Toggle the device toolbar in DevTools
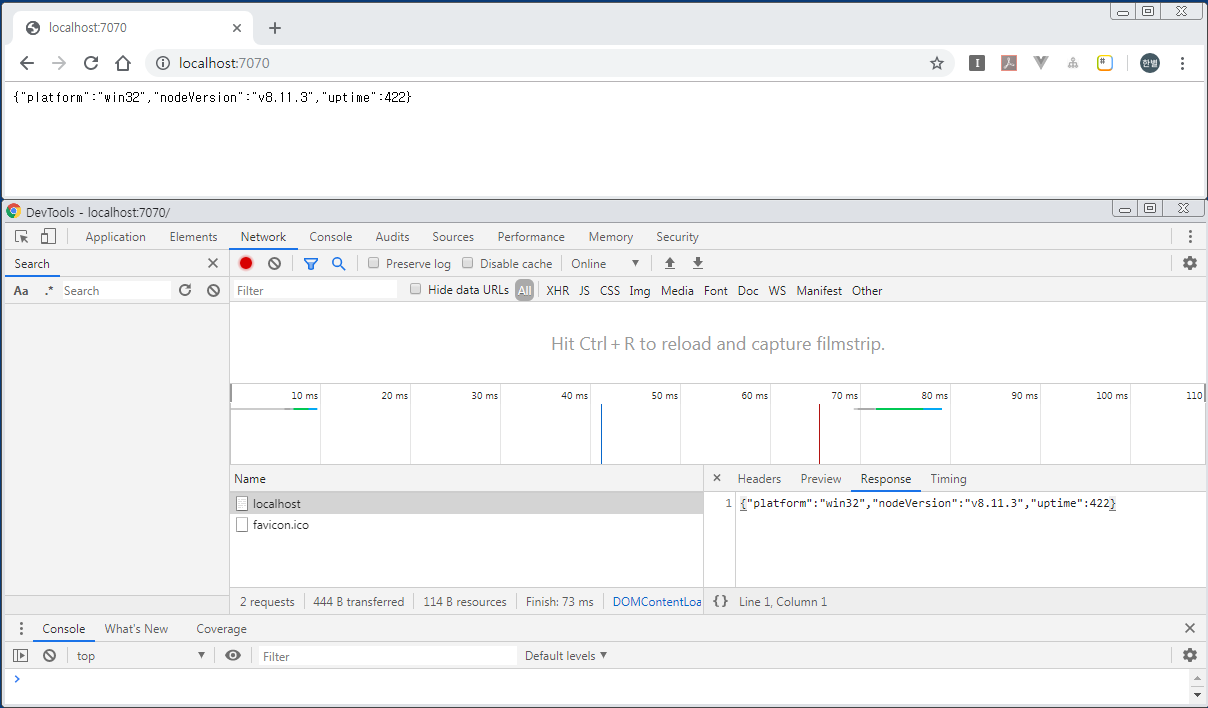Viewport: 1208px width, 708px height. coord(48,237)
